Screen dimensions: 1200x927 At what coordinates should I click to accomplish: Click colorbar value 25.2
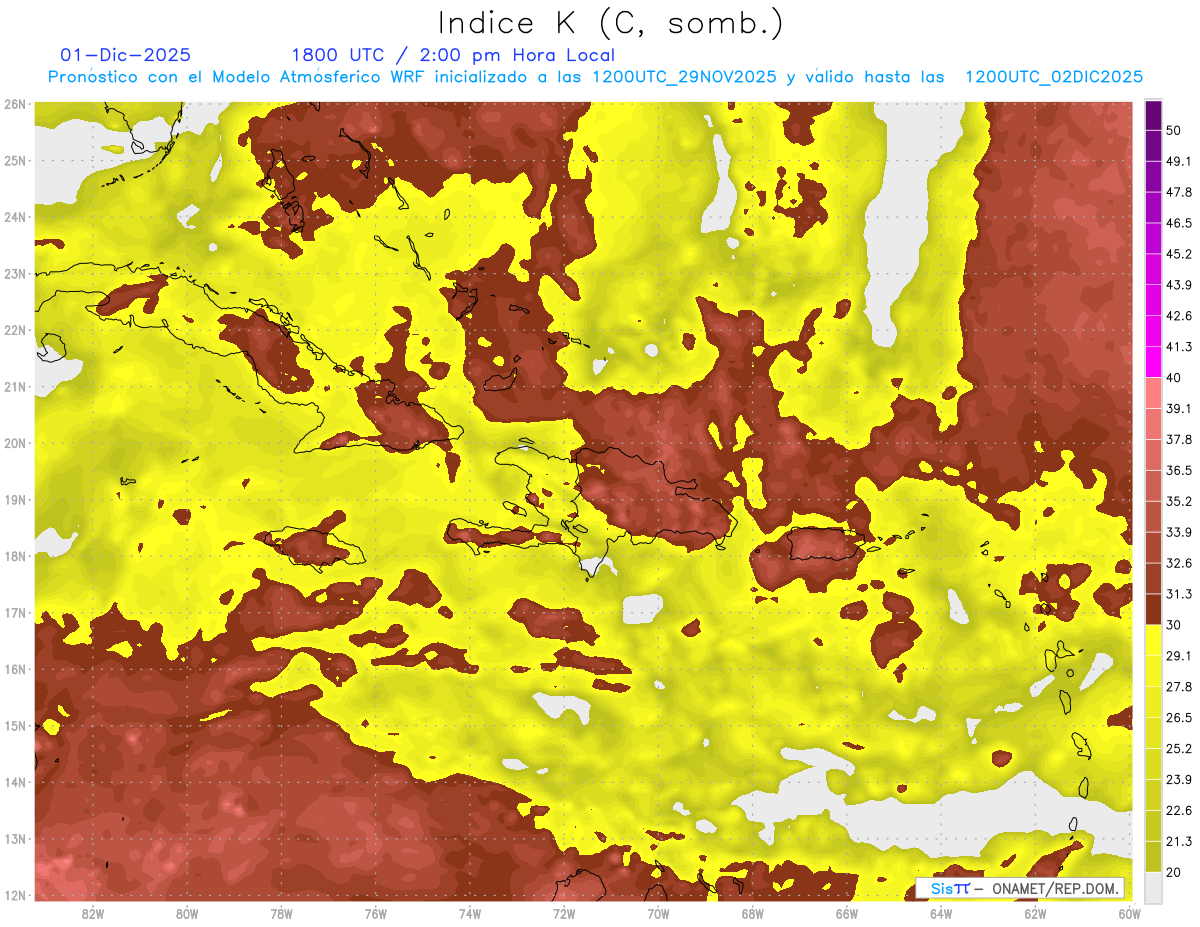[1178, 749]
